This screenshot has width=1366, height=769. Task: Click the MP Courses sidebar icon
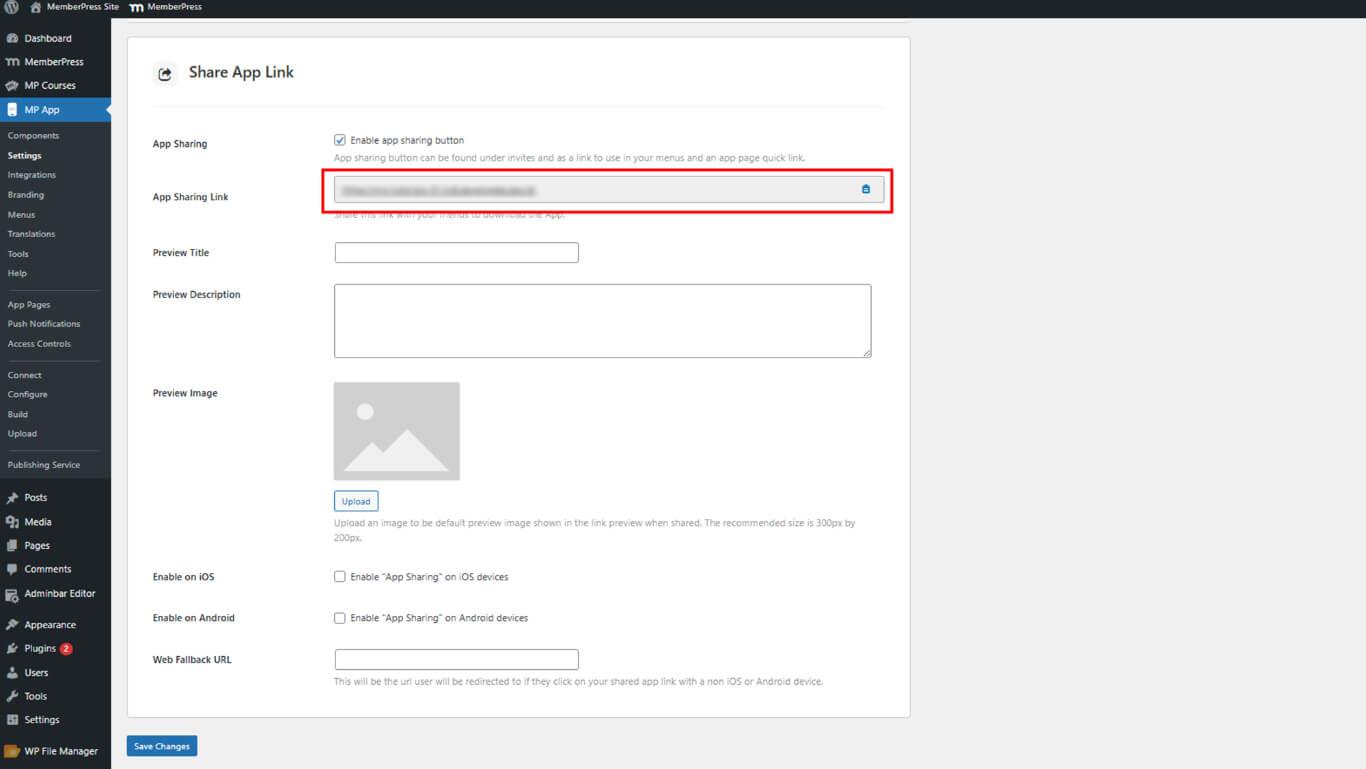coord(12,85)
